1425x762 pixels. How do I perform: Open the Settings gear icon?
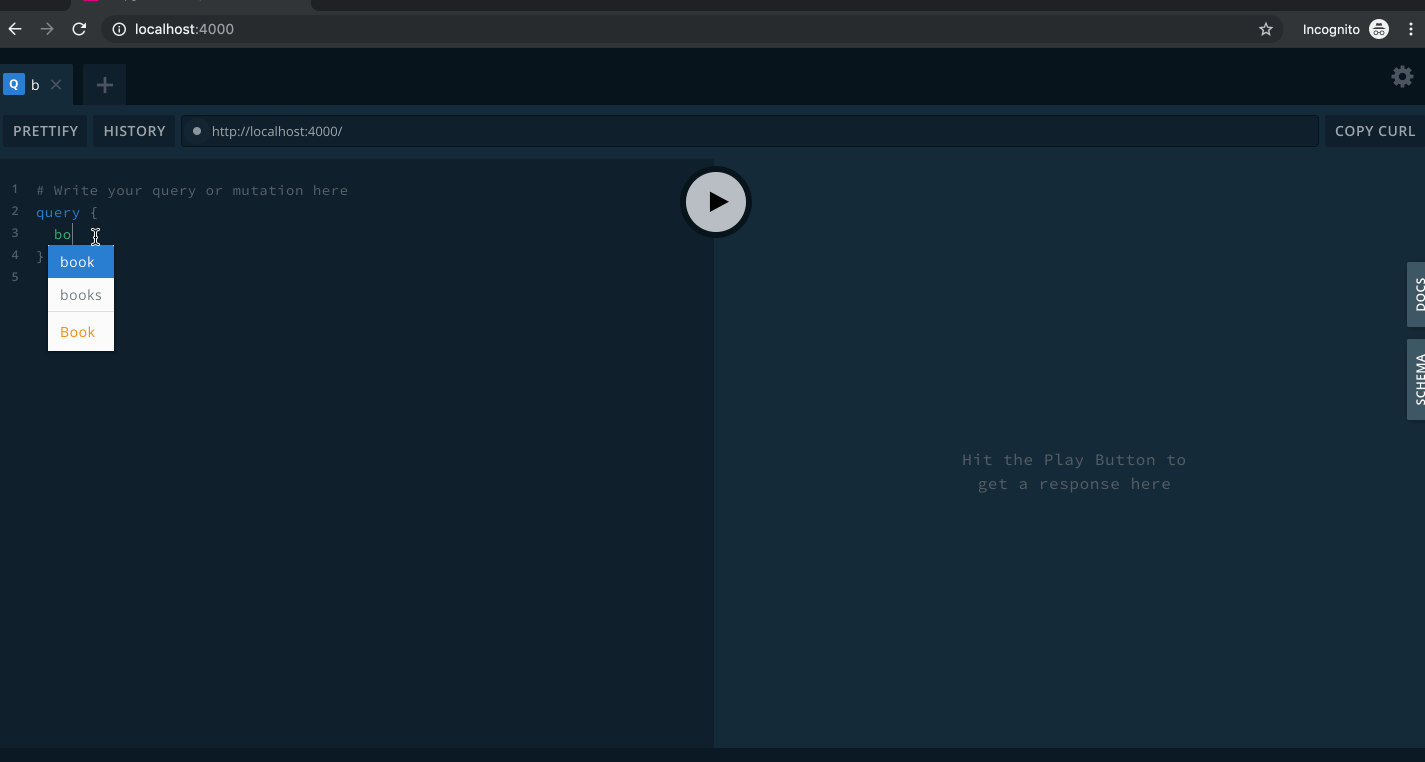(1401, 76)
